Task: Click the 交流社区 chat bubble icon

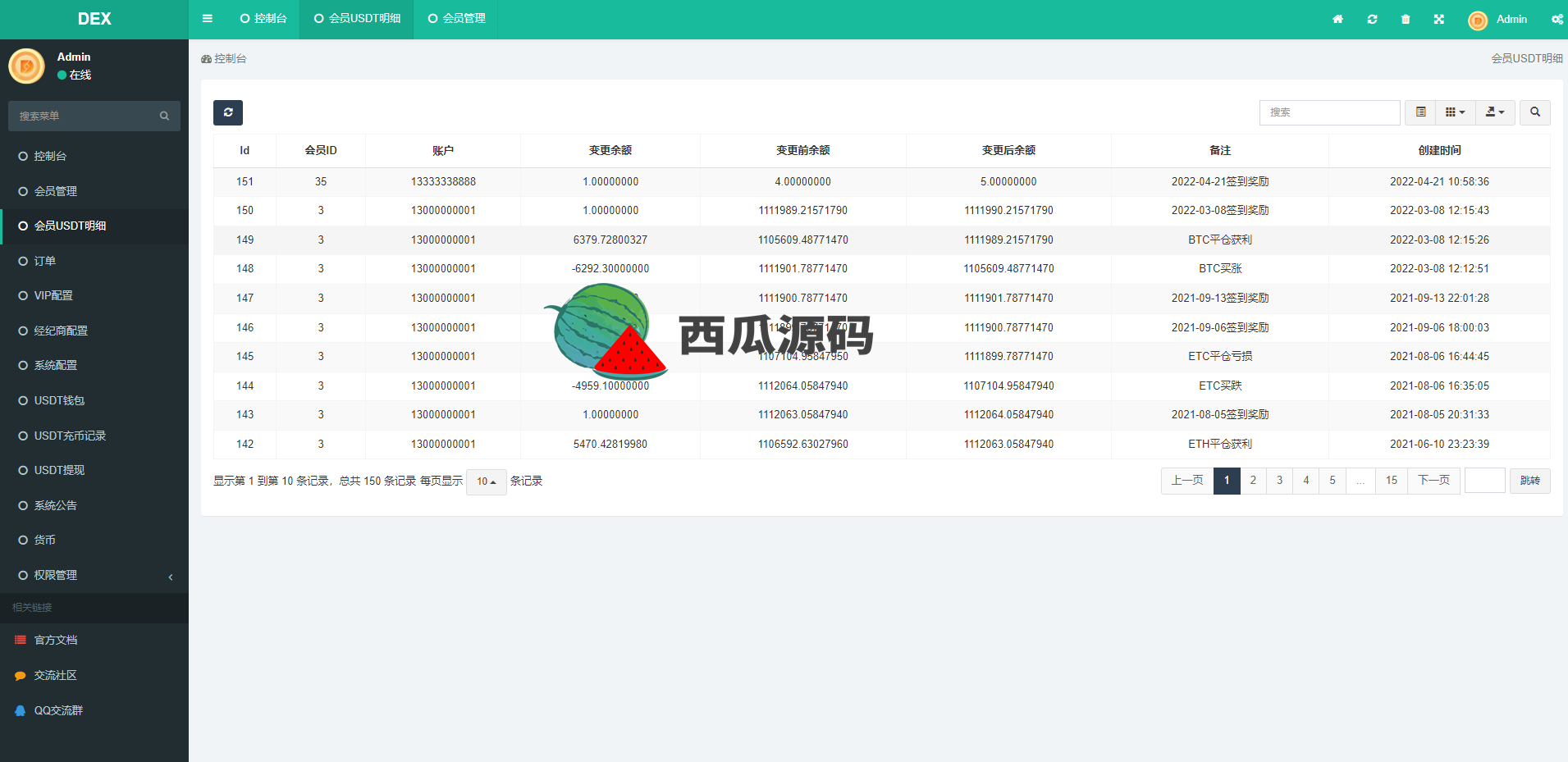Action: (21, 675)
